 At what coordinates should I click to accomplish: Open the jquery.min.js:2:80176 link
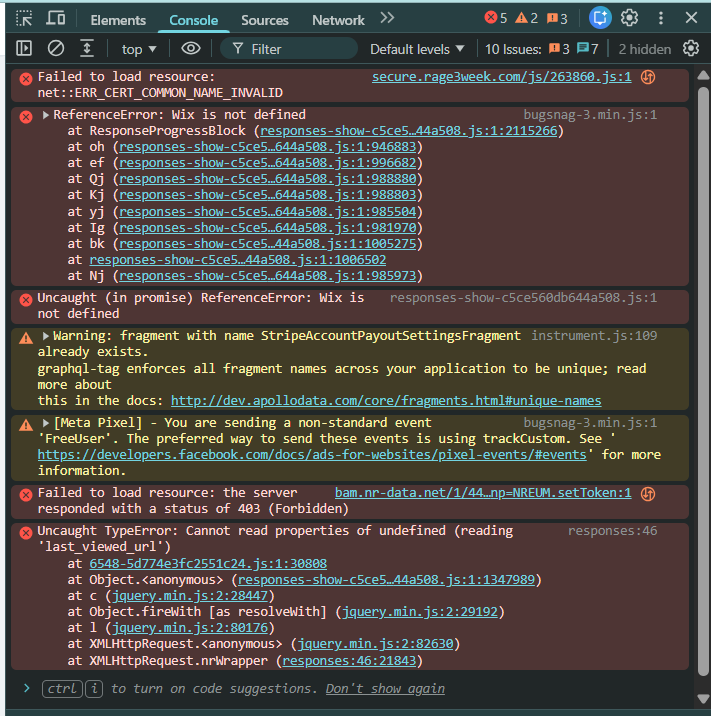tap(190, 628)
